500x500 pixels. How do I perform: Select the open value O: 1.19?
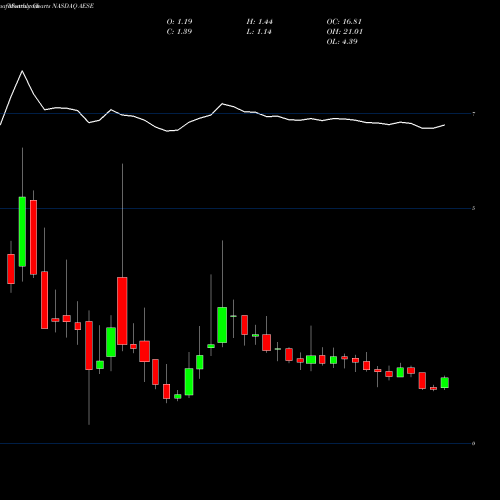point(179,22)
